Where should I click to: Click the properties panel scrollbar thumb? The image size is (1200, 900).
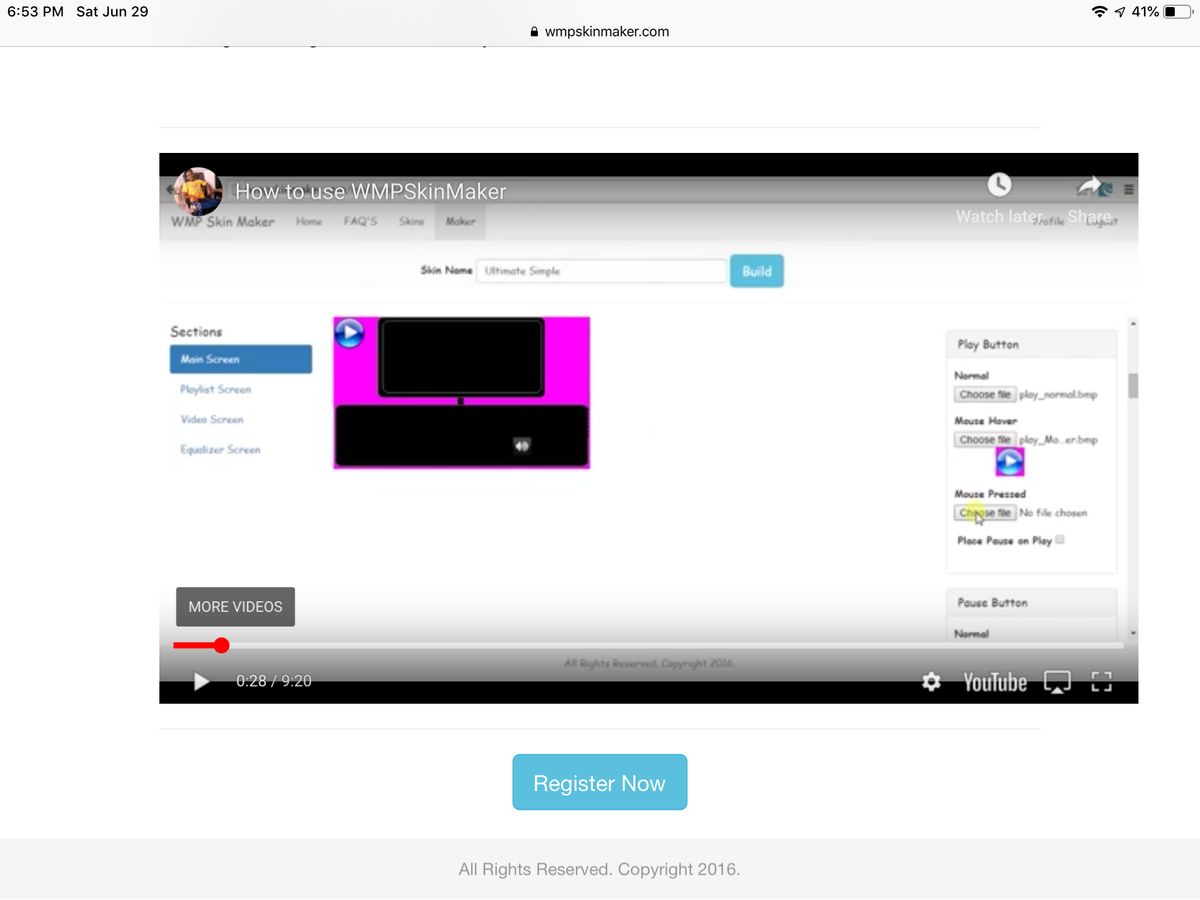(x=1132, y=386)
